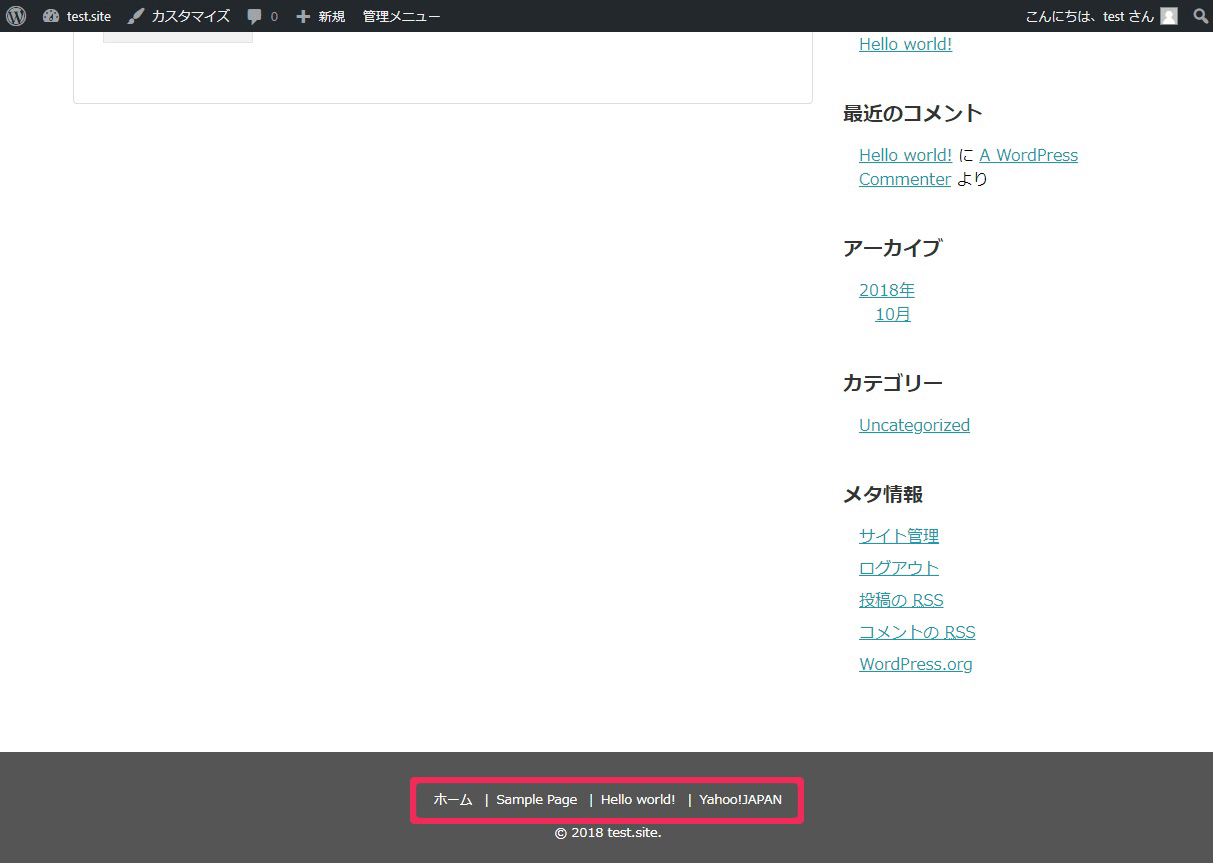Open the 投稿の RSS feed link
The width and height of the screenshot is (1213, 863).
click(900, 600)
